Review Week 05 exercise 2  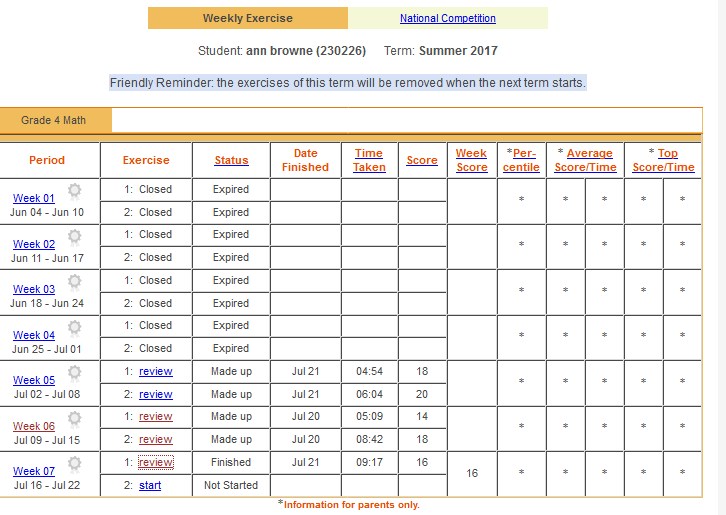click(156, 394)
